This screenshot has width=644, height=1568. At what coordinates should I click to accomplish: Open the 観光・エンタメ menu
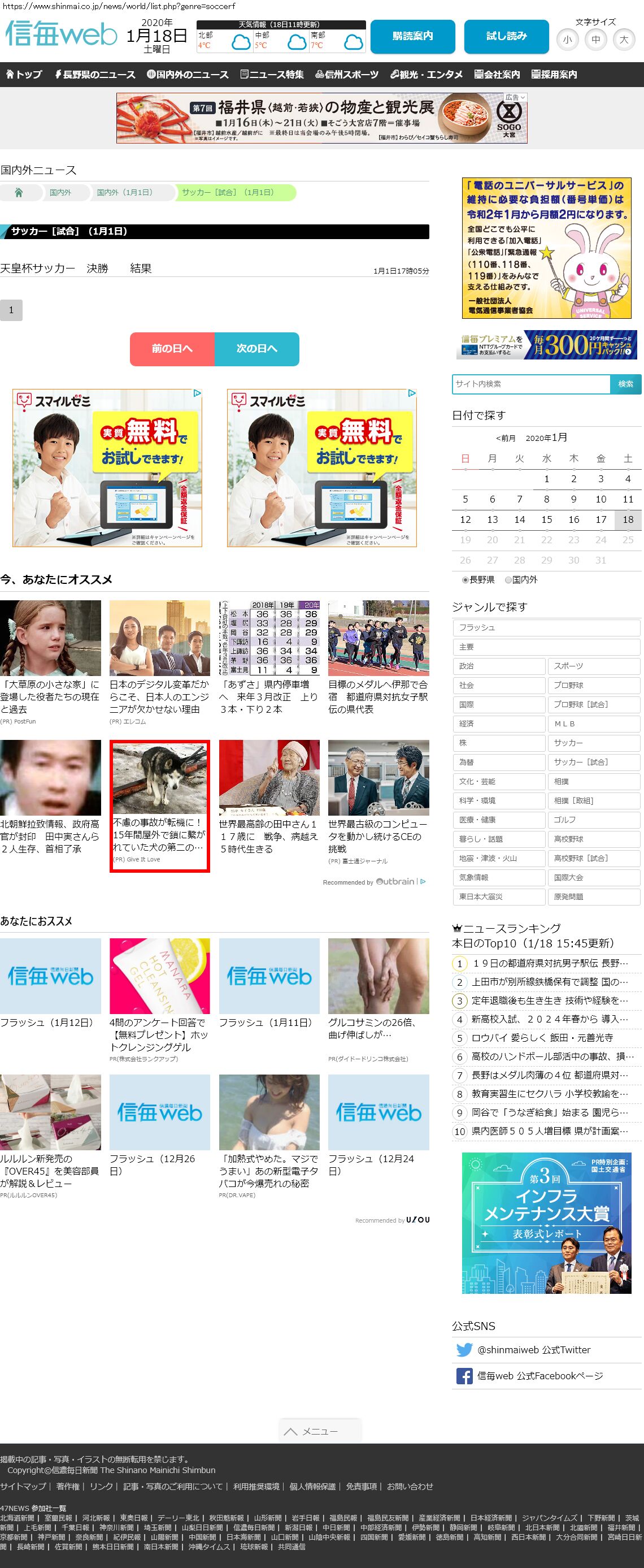pos(427,74)
